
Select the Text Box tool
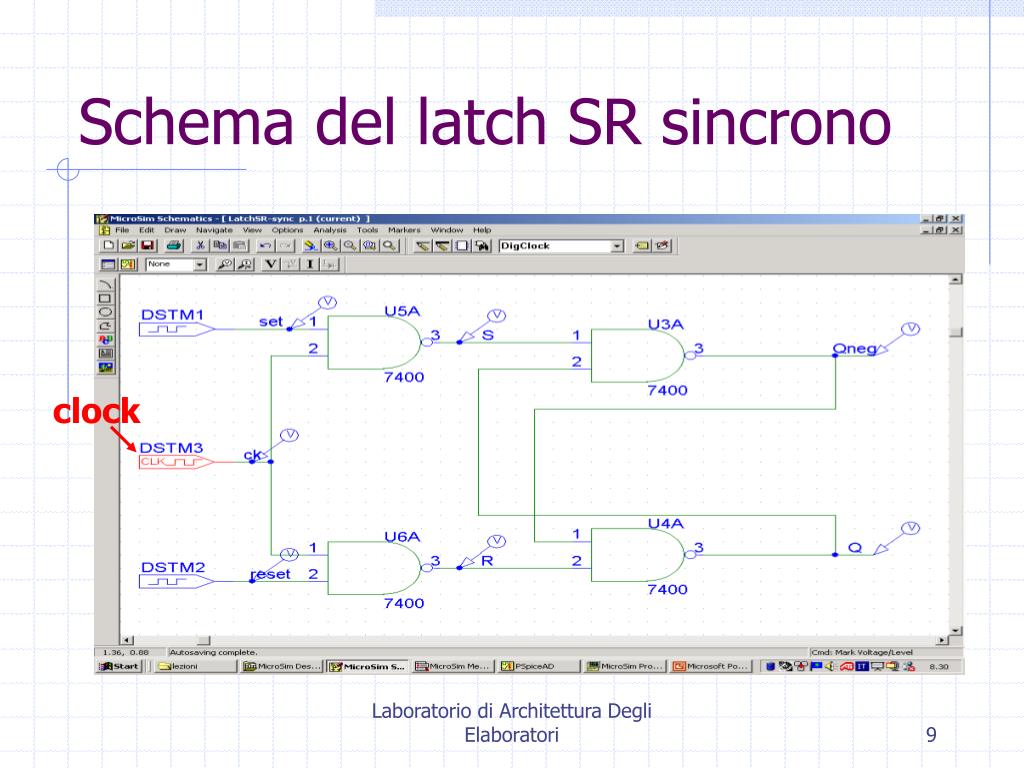point(105,353)
